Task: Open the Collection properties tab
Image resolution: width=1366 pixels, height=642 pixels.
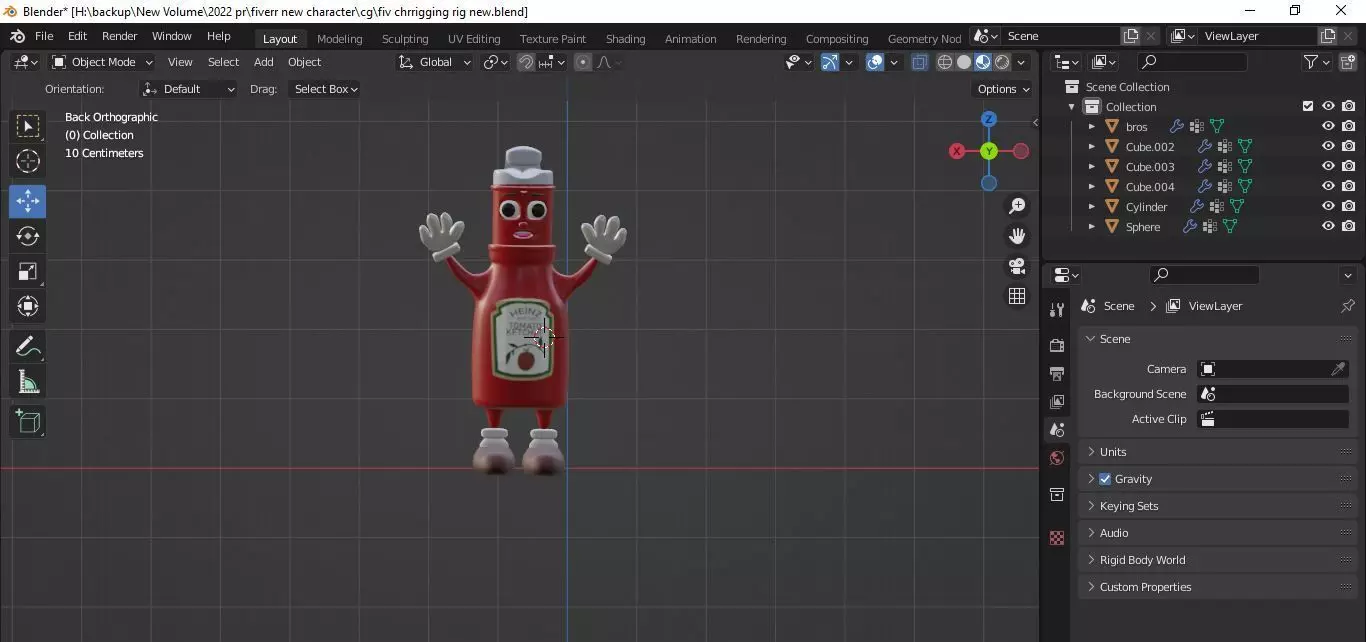Action: point(1057,494)
